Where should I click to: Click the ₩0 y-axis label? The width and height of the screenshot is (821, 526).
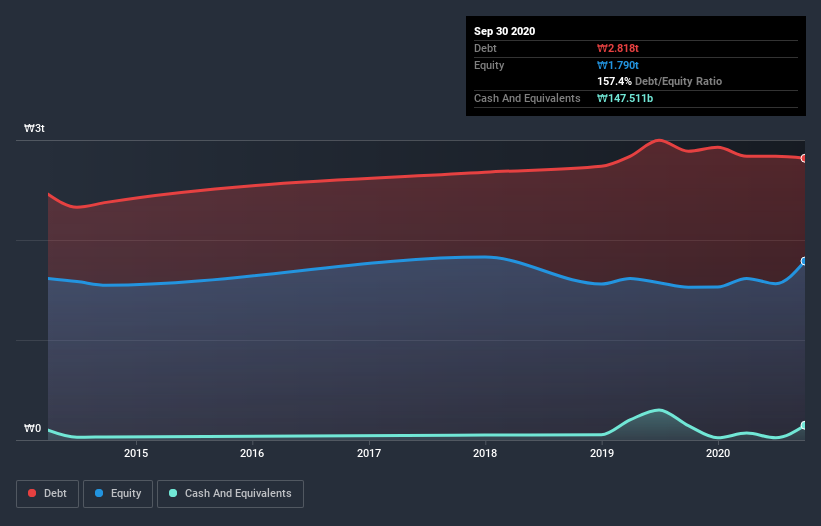tap(32, 428)
